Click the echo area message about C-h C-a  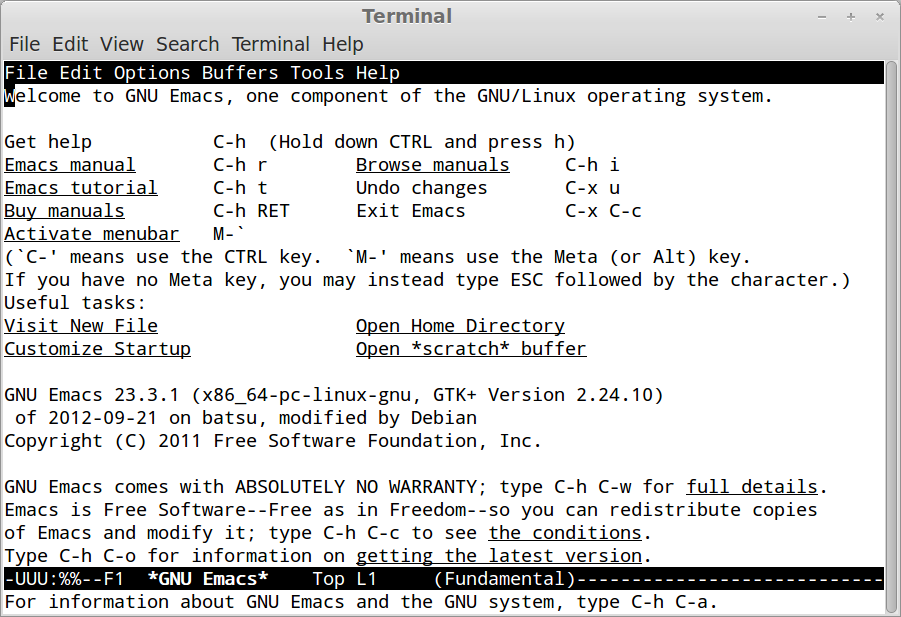[361, 601]
